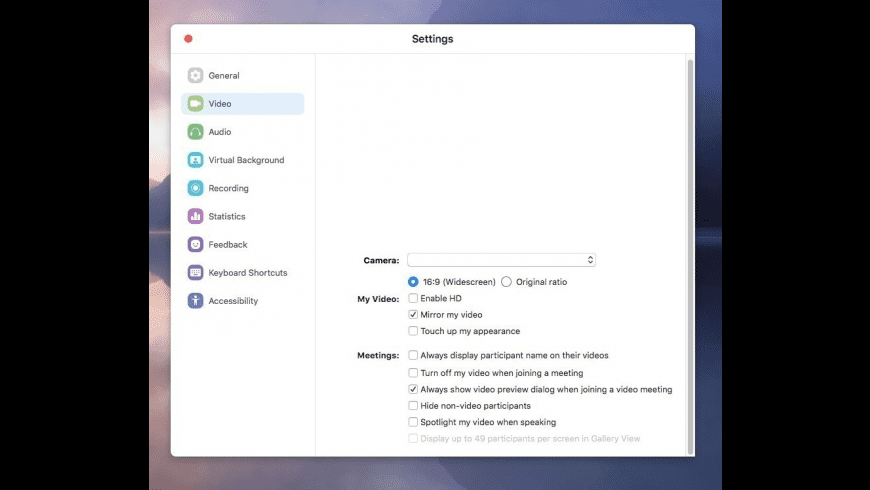The image size is (870, 490).
Task: Click the General gear icon
Action: point(195,76)
